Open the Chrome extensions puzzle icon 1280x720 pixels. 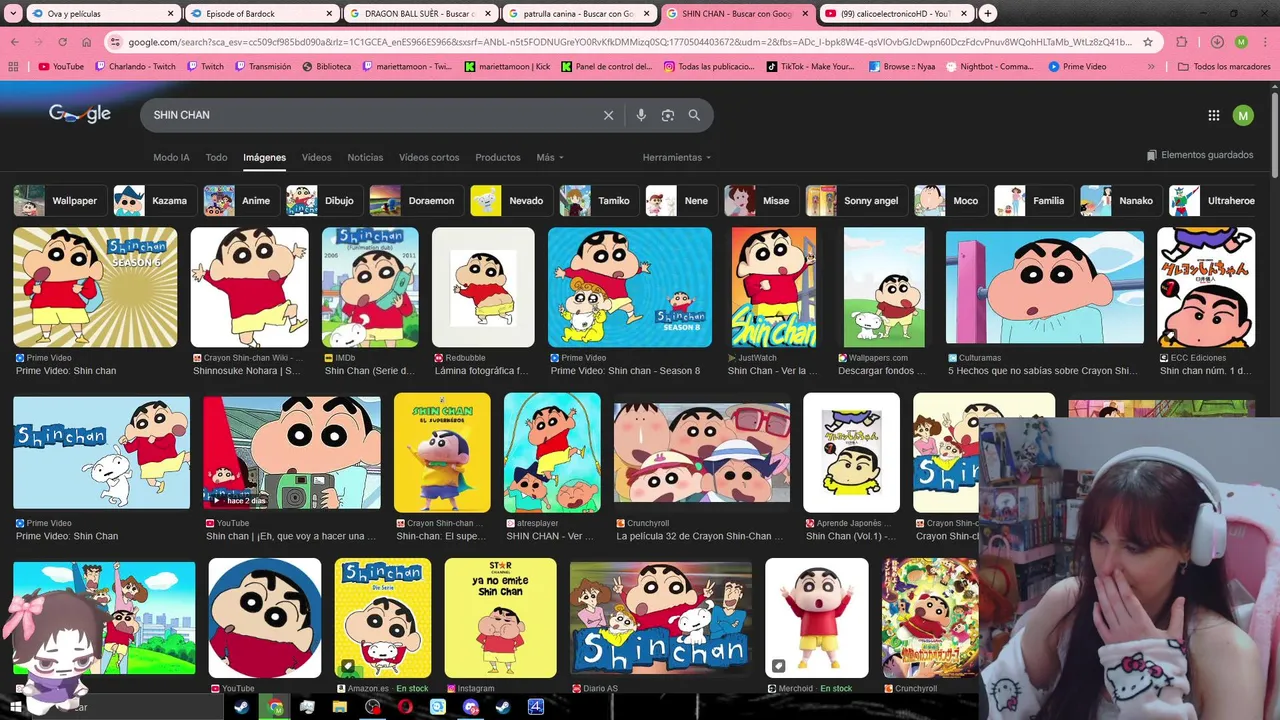(1182, 42)
